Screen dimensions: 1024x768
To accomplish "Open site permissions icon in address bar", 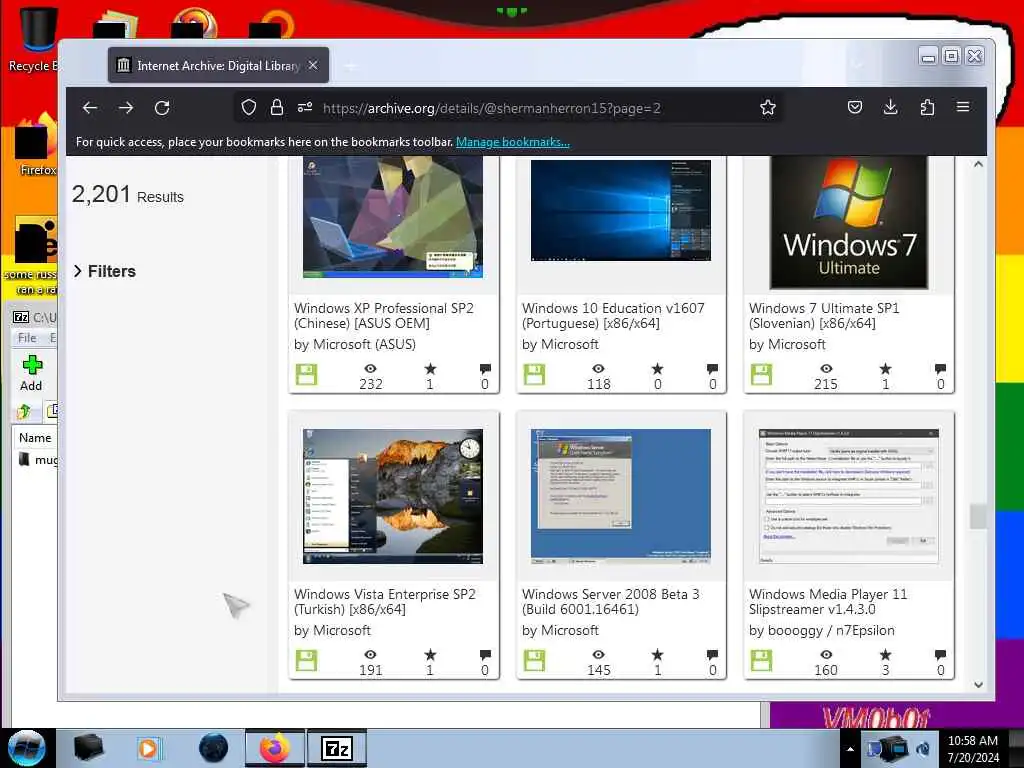I will tap(305, 108).
